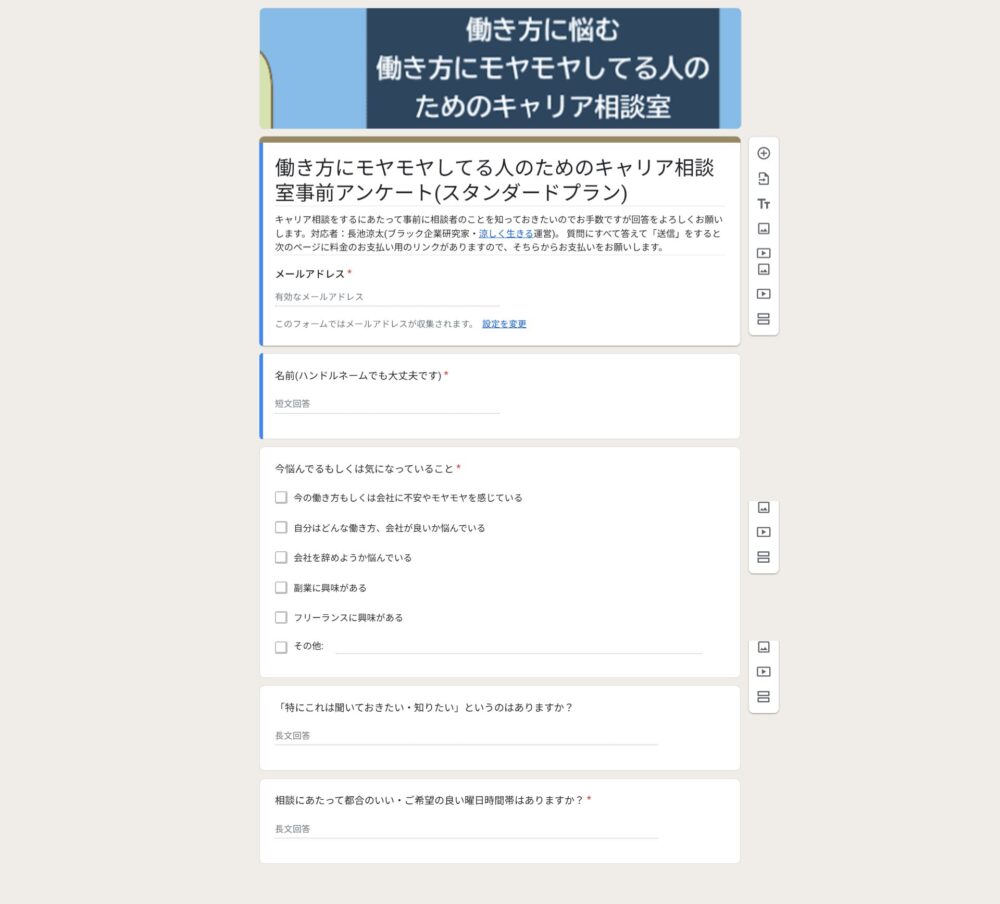Viewport: 1000px width, 904px height.
Task: Check the option about feeling anxious about current work
Action: [281, 497]
